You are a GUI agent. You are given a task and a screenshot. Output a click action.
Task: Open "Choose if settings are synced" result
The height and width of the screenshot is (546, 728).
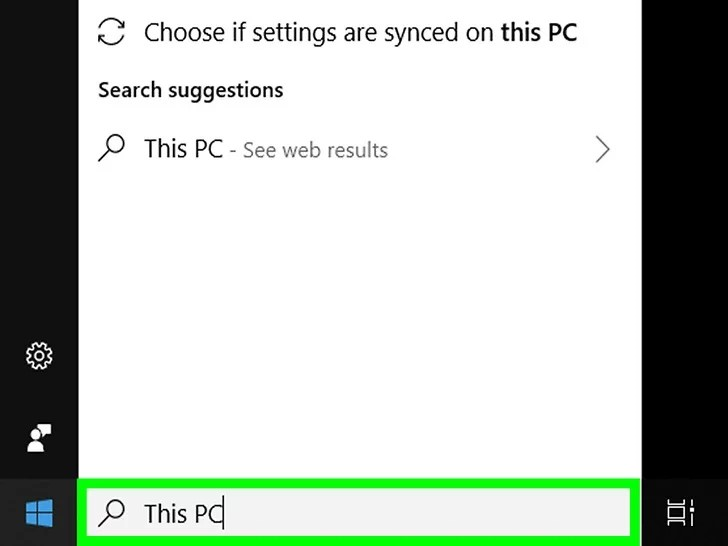tap(320, 32)
